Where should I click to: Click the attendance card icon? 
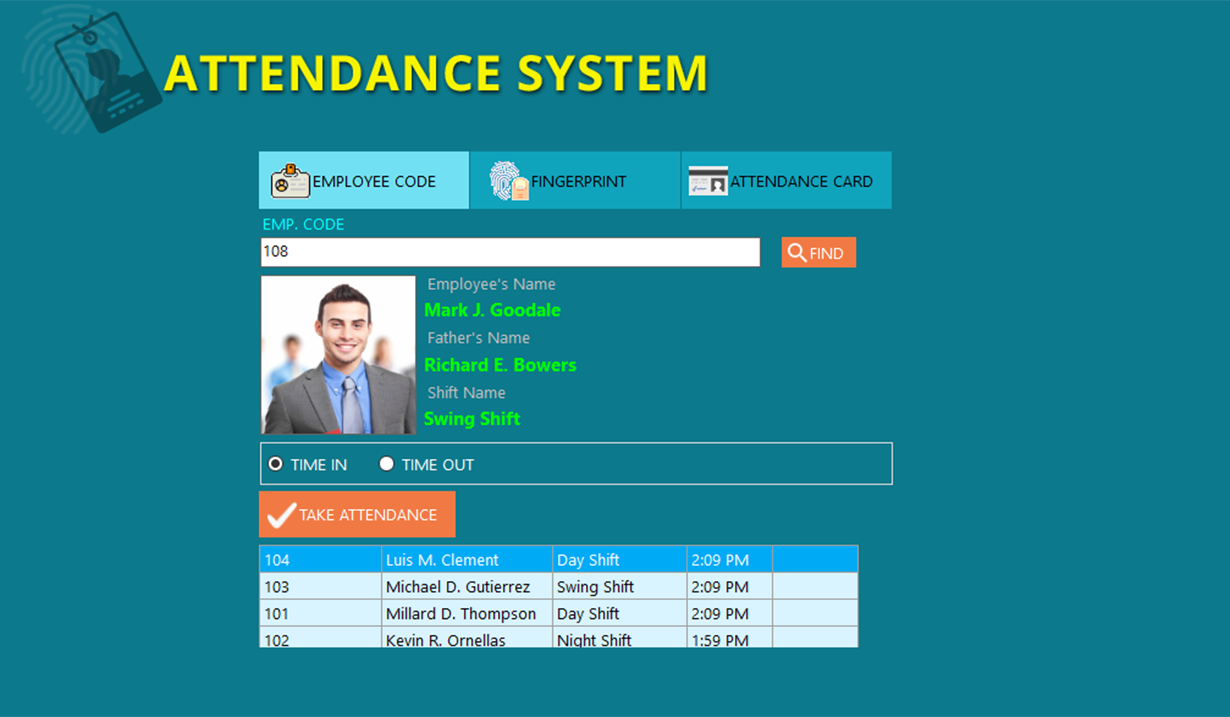click(708, 181)
